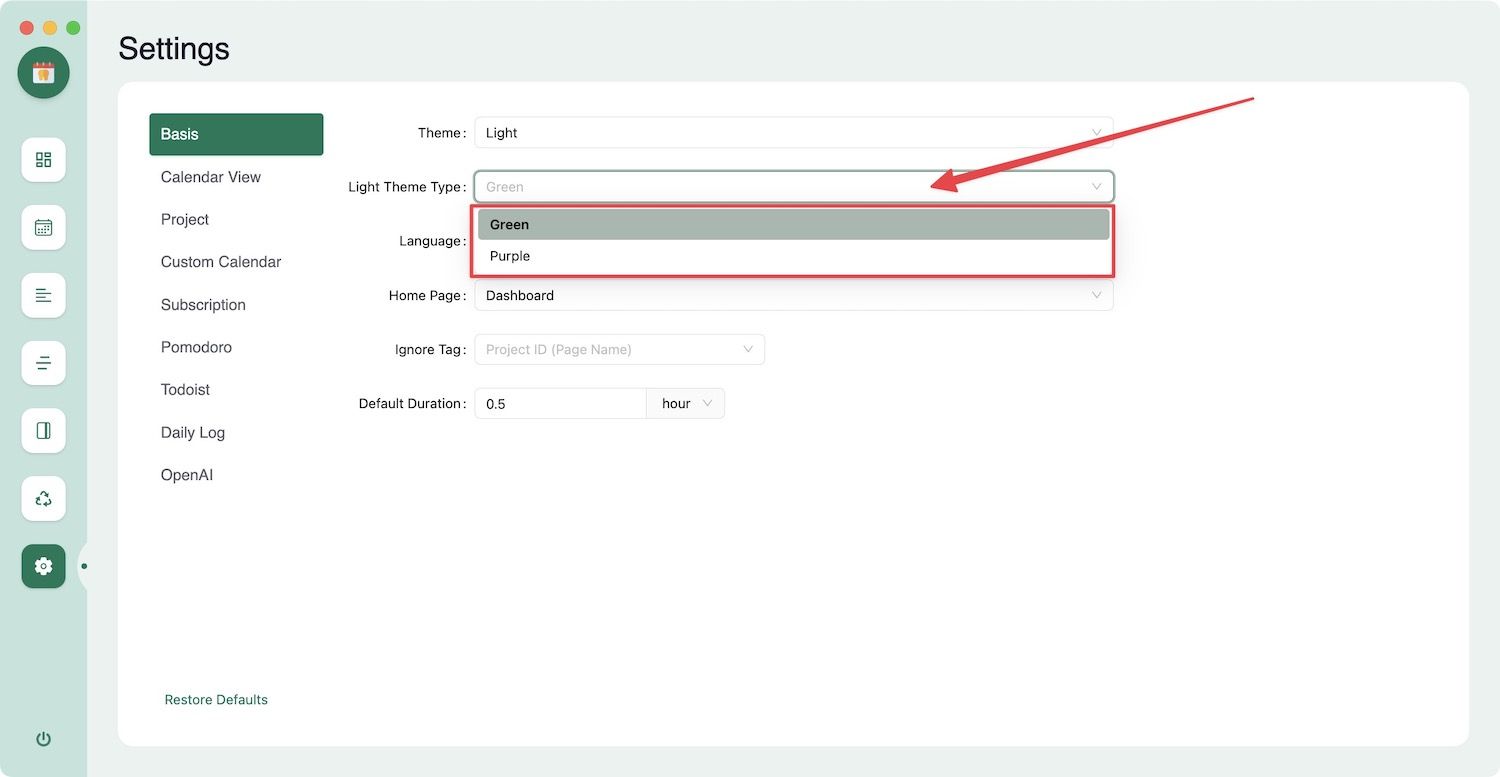Image resolution: width=1500 pixels, height=777 pixels.
Task: Click the Default Duration value field
Action: point(560,404)
